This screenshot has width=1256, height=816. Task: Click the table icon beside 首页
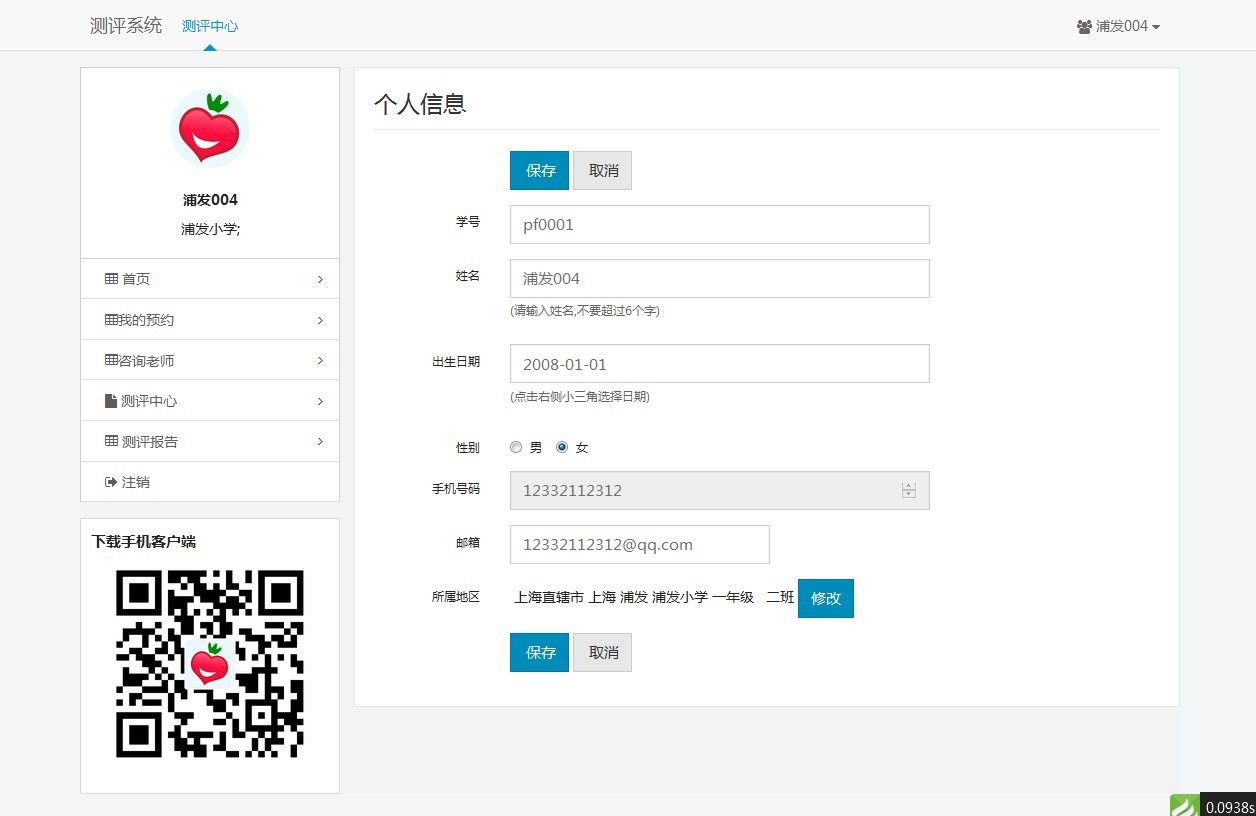(111, 279)
